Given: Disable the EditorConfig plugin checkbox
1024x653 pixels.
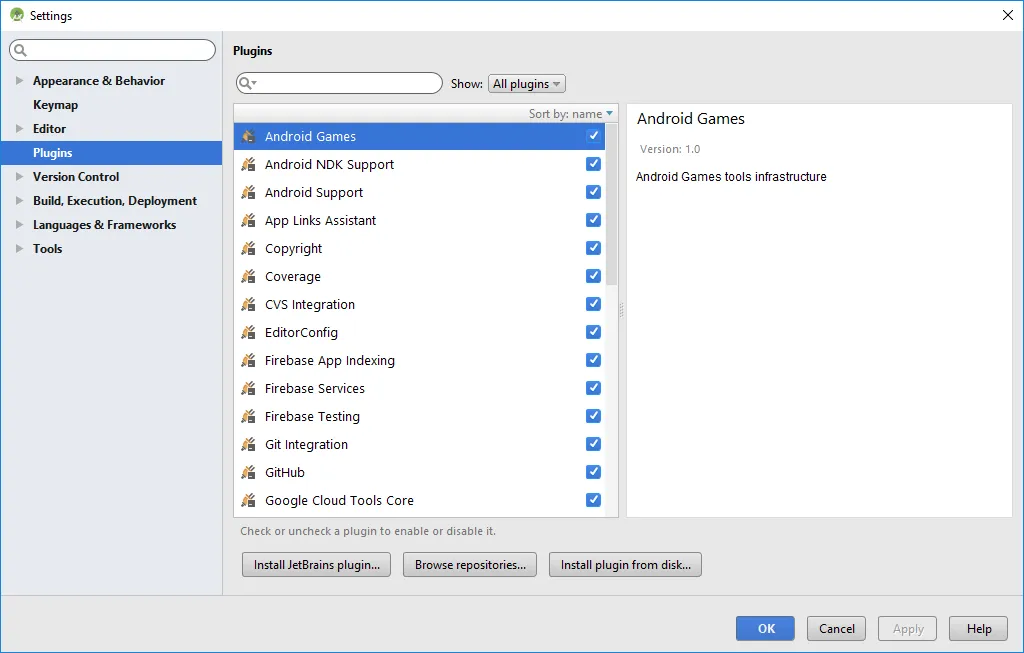Looking at the screenshot, I should pyautogui.click(x=593, y=332).
